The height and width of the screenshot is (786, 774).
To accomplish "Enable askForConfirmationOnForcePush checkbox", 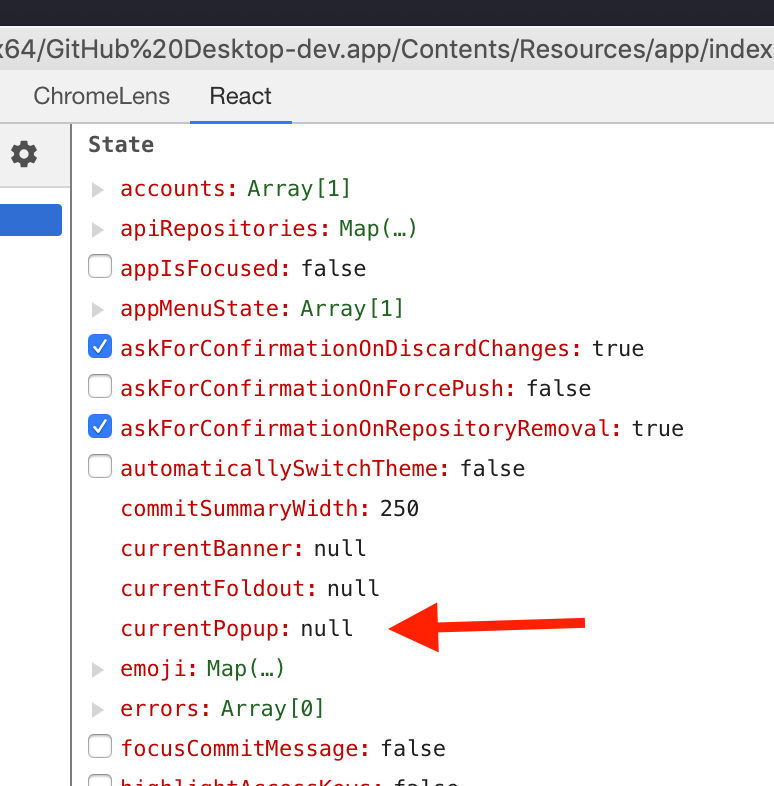I will click(100, 386).
